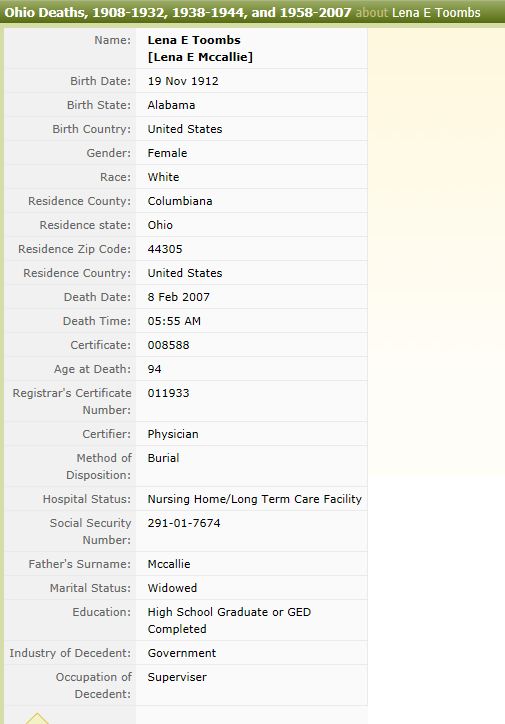Click the alternate name Lena E Mccallie

coord(200,57)
